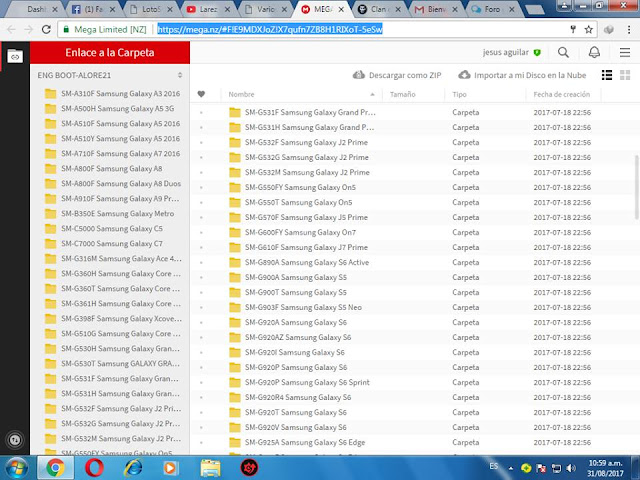Click the browser extension icon beside star
Screen dimensions: 640x480
609,29
